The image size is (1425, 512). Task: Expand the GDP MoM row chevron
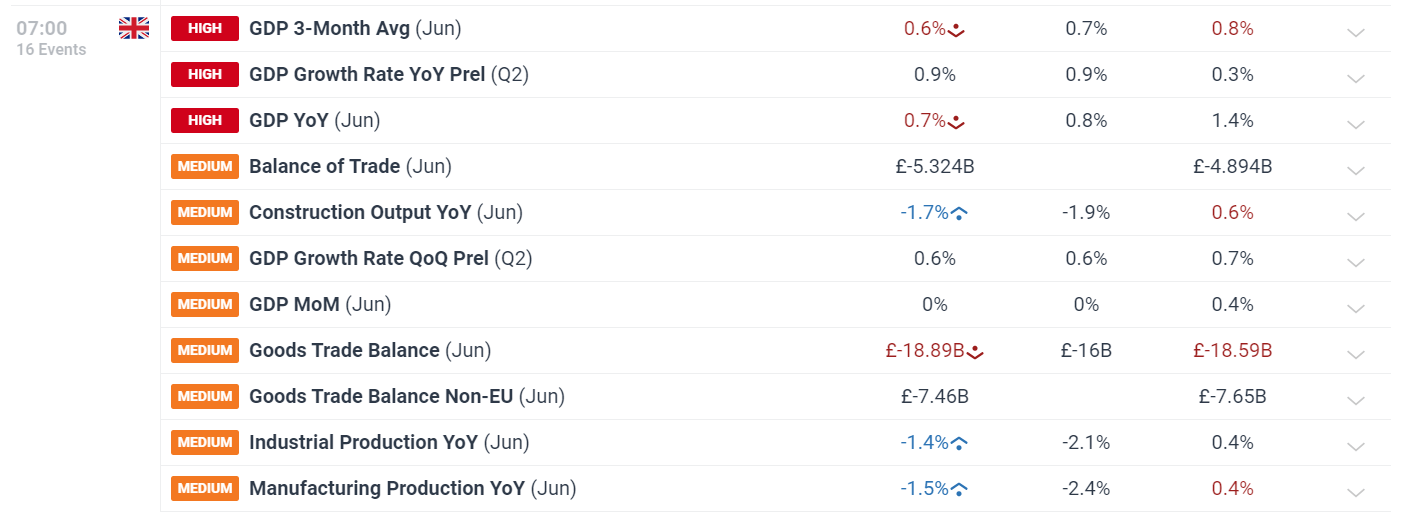(1356, 308)
